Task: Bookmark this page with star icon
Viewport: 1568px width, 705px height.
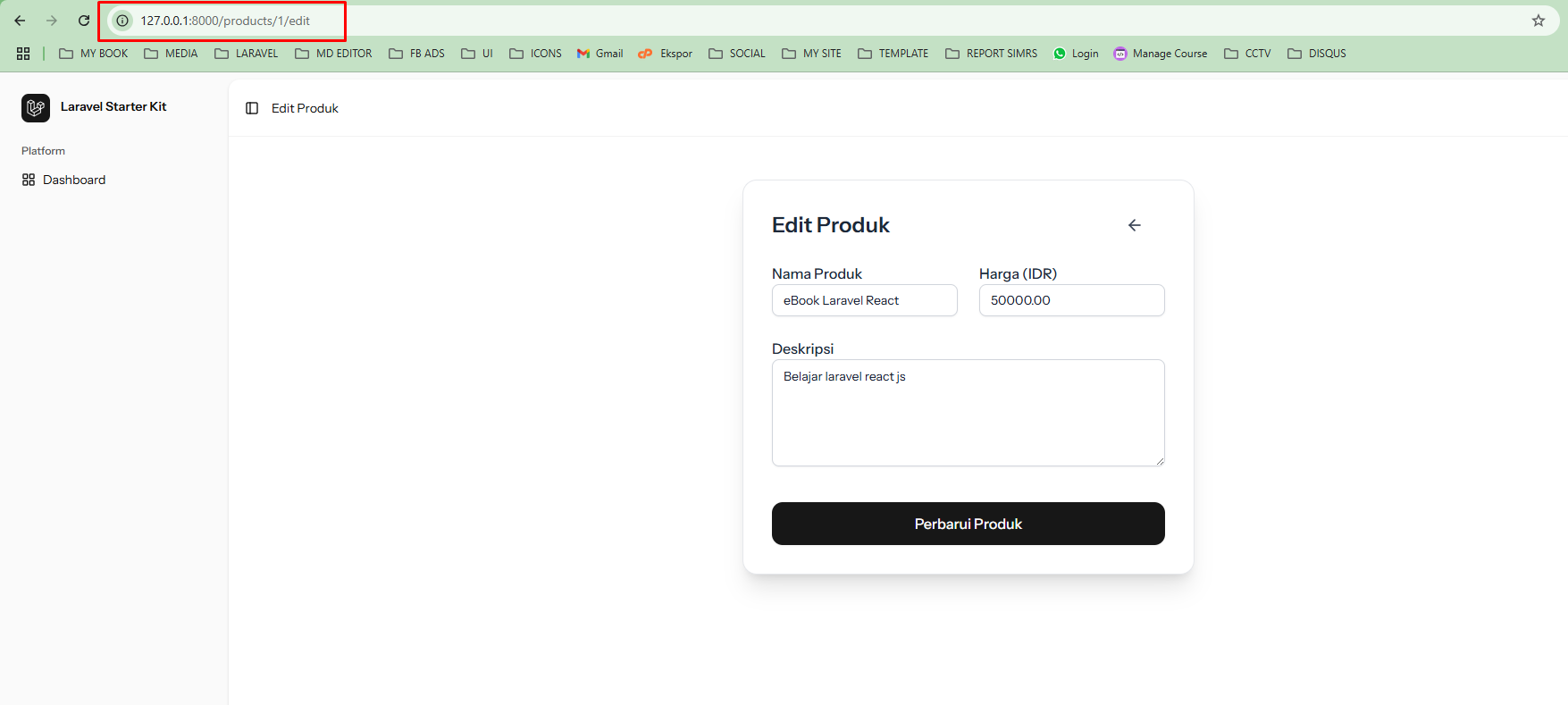Action: [1538, 21]
